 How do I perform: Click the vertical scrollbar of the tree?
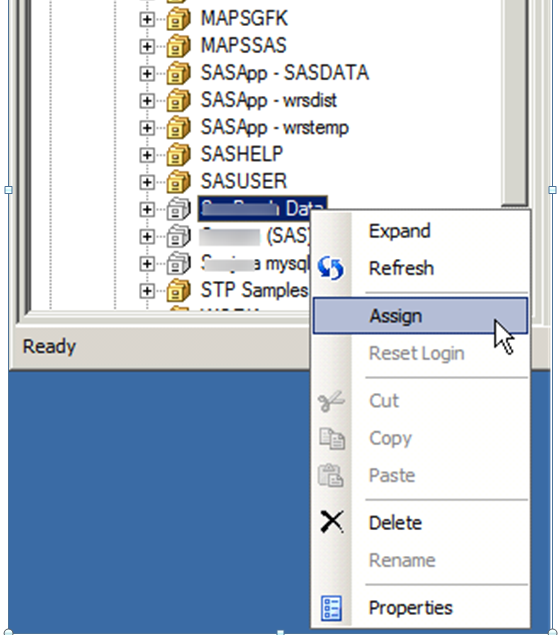[514, 101]
